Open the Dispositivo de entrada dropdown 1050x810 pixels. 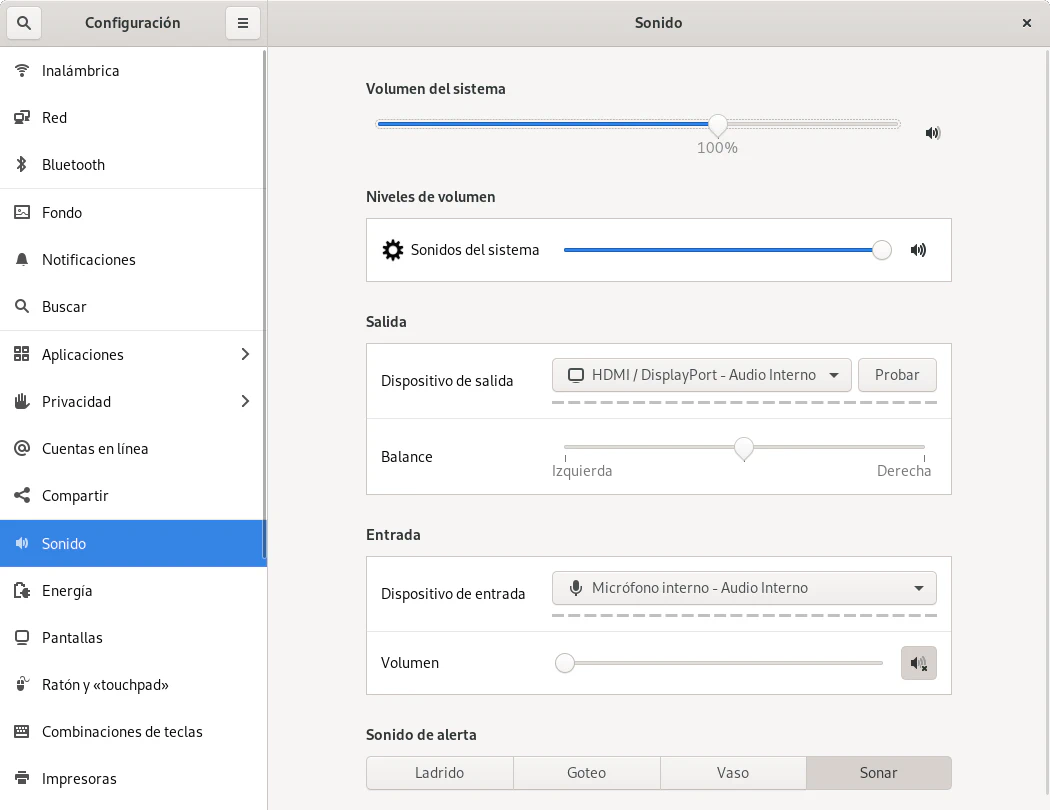(743, 588)
